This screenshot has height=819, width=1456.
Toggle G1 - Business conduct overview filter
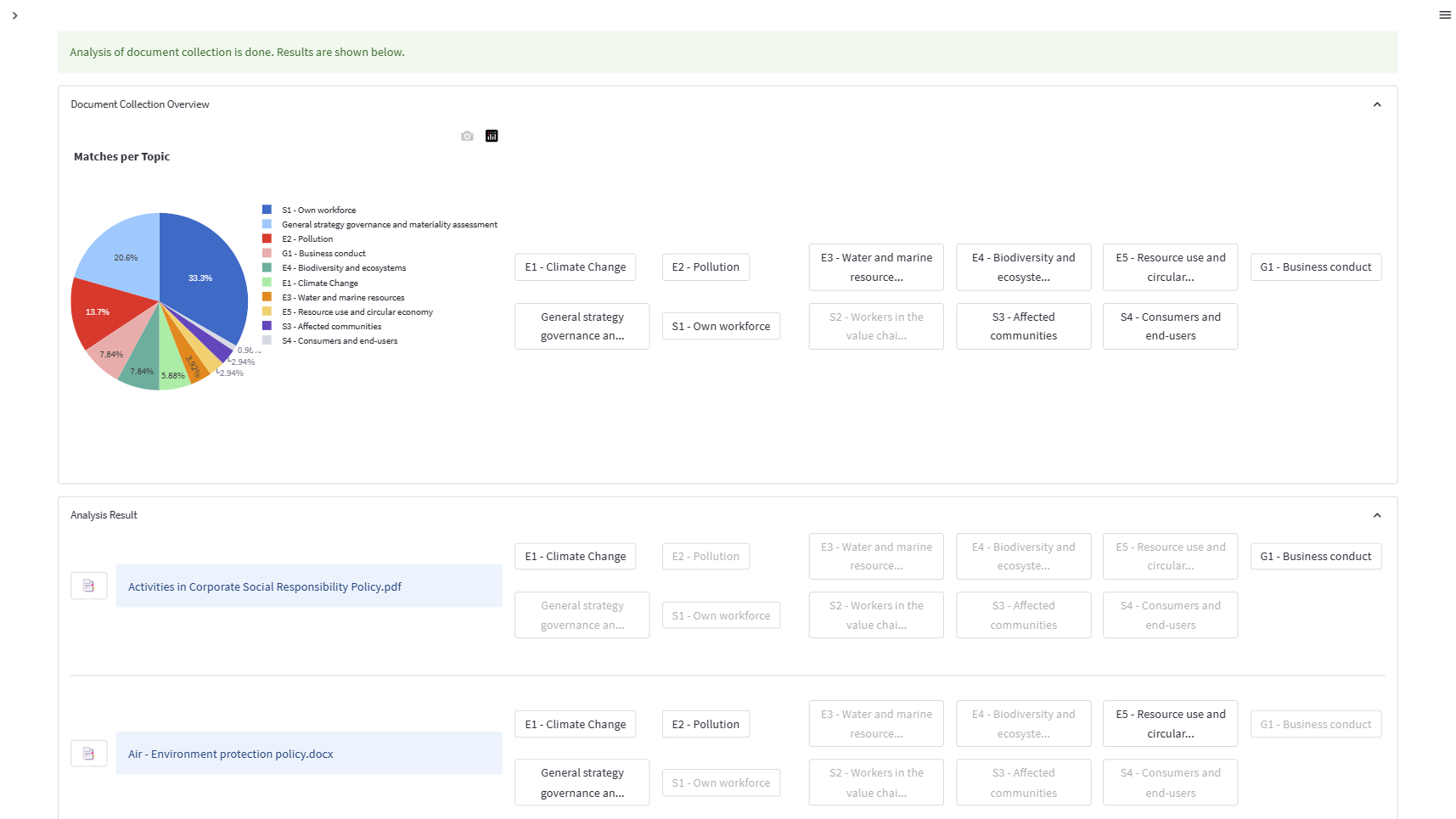[x=1315, y=267]
